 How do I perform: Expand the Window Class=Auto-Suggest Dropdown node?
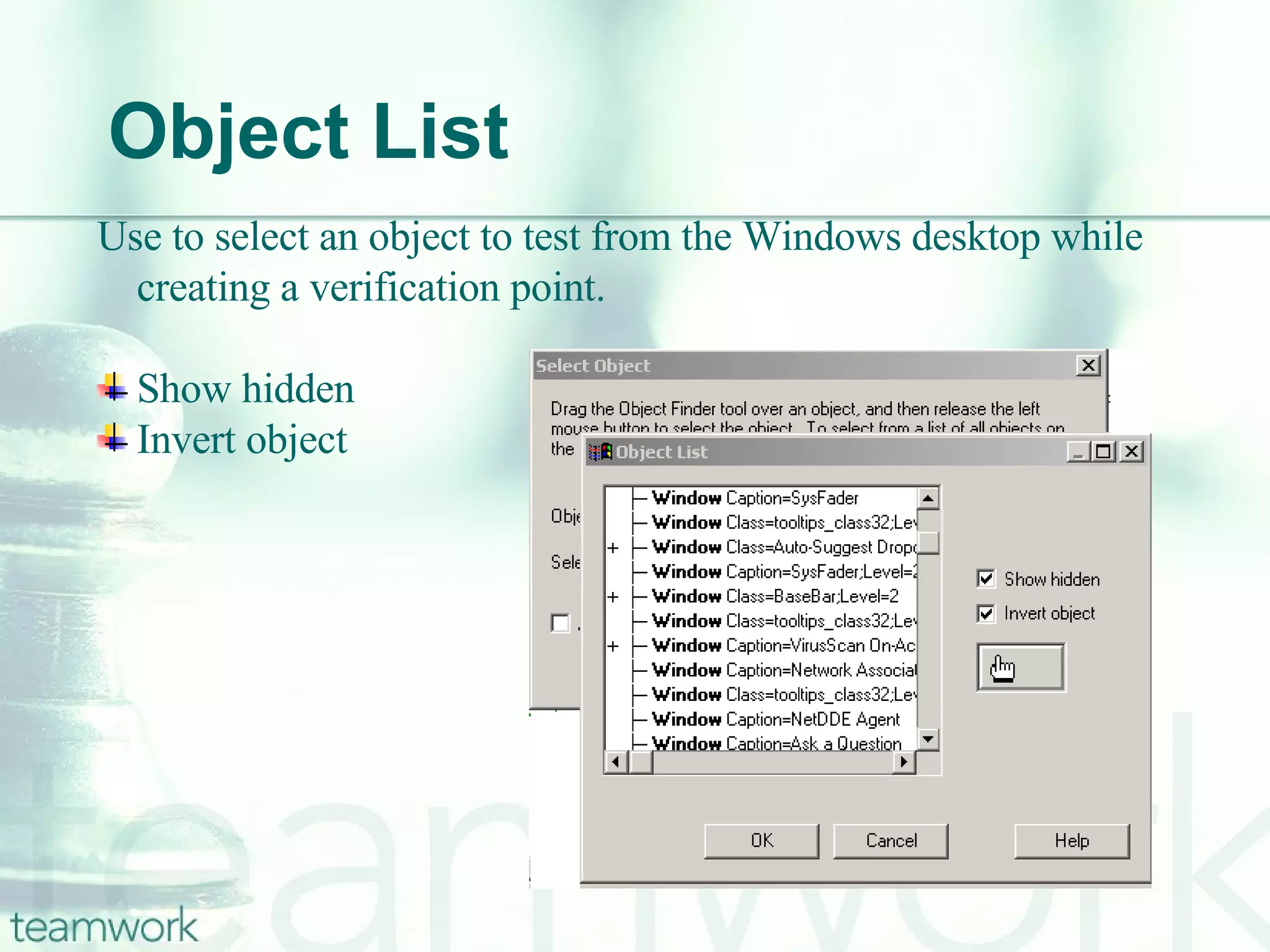[x=613, y=548]
